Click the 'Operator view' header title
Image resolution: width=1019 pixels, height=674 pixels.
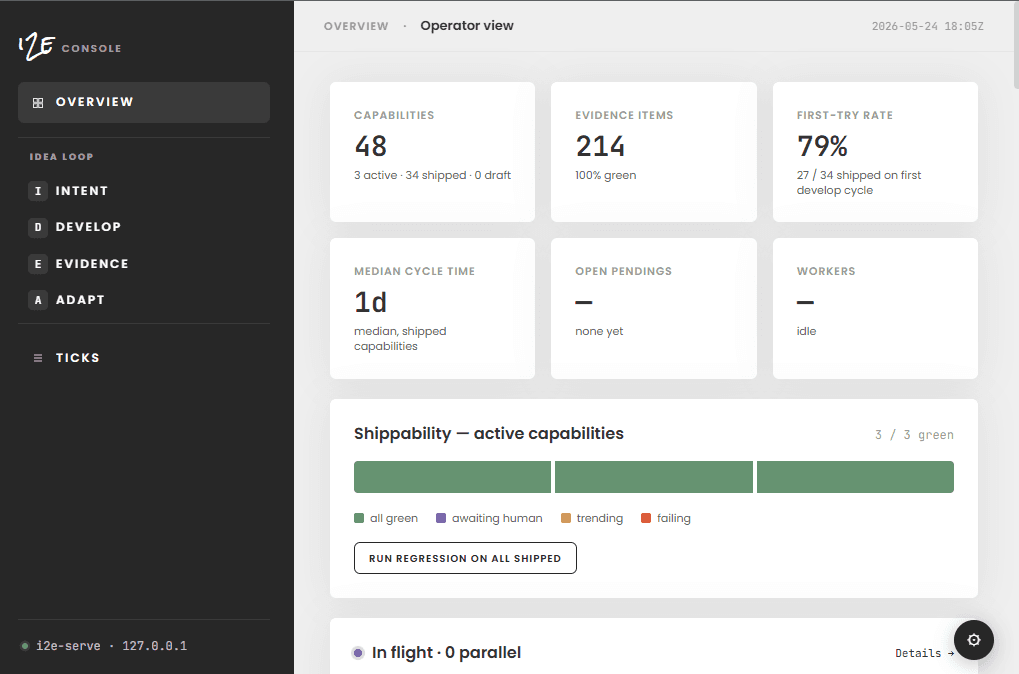point(467,26)
